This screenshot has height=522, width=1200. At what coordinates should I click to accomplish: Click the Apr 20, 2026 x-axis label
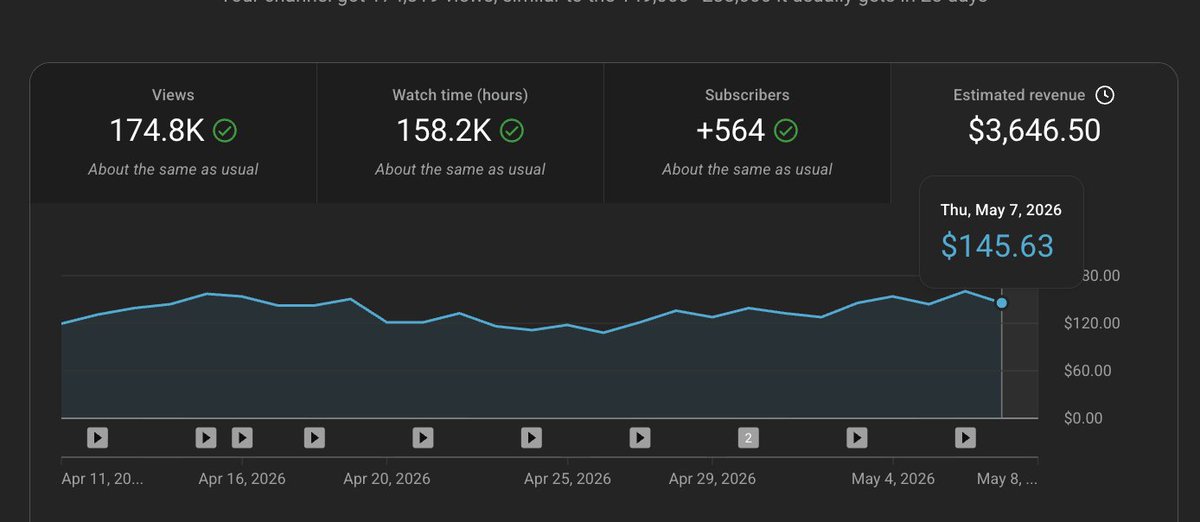click(387, 479)
